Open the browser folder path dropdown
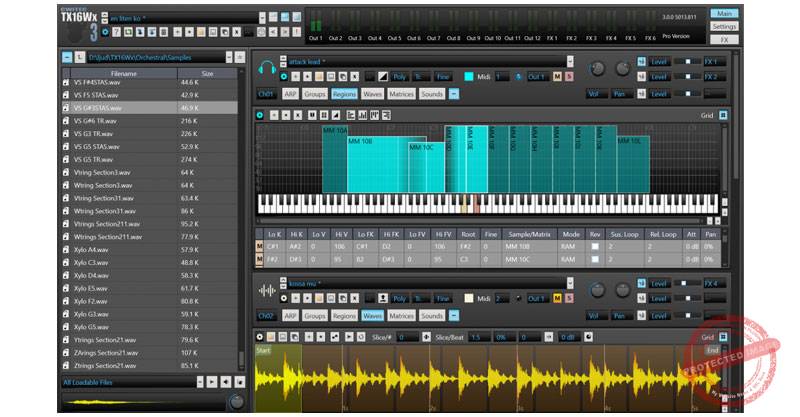Image resolution: width=800 pixels, height=417 pixels. coord(229,57)
